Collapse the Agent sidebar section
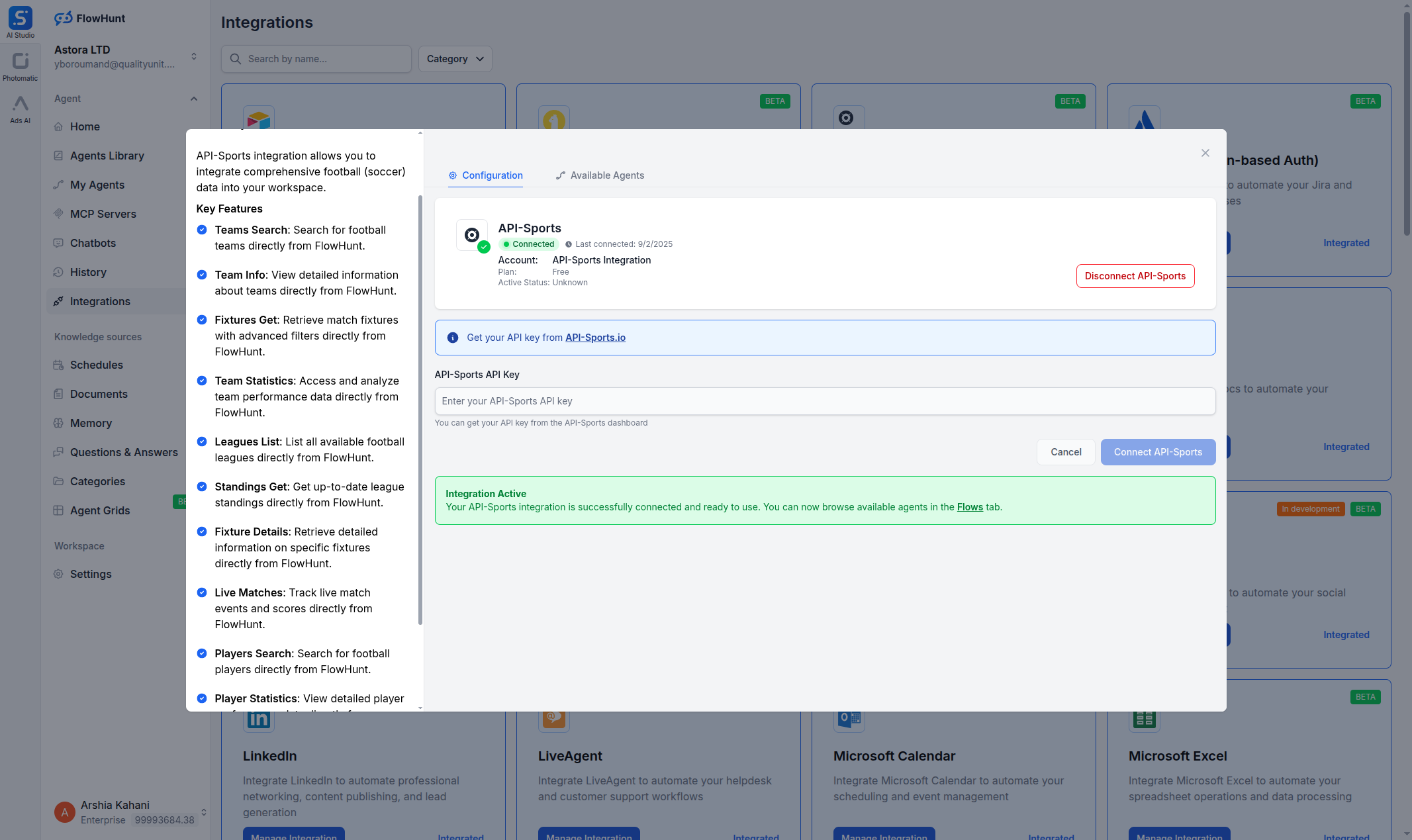Screen dimensions: 1412x840 point(193,99)
